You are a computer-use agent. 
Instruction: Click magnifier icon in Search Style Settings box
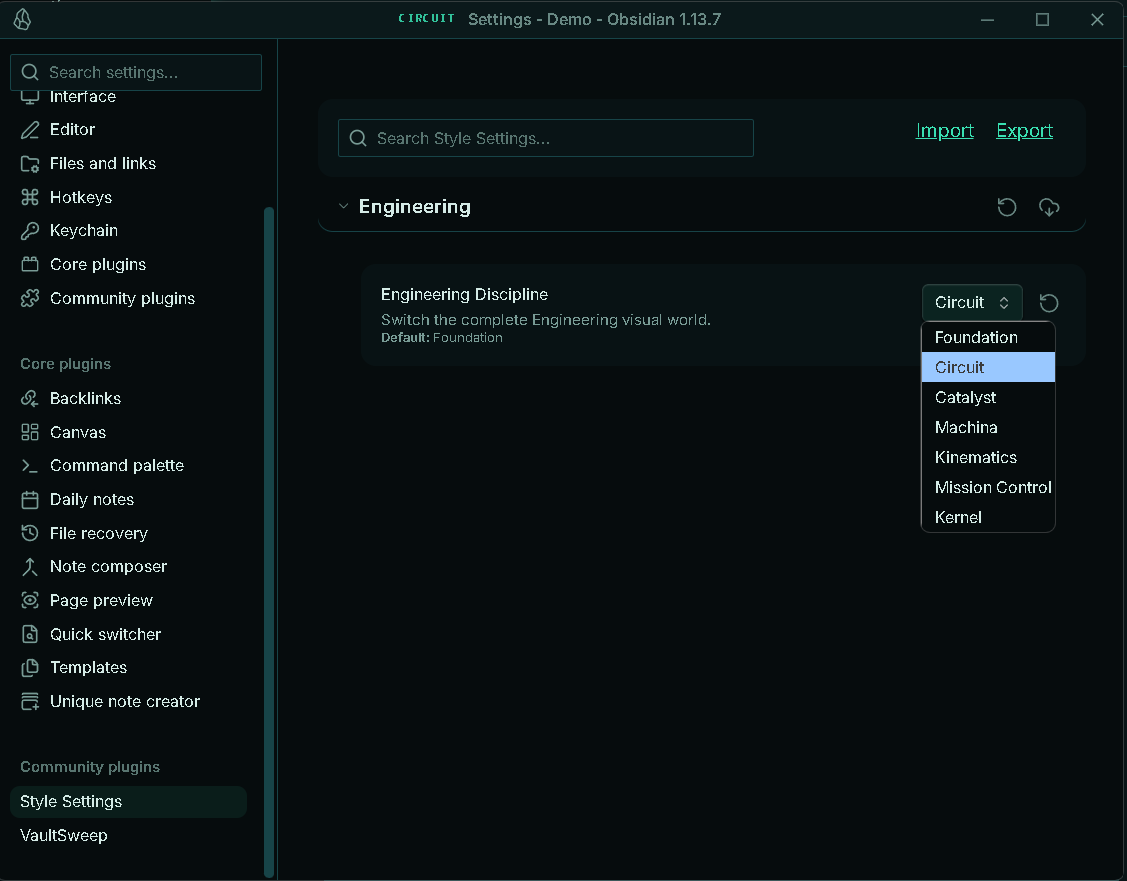(x=358, y=138)
